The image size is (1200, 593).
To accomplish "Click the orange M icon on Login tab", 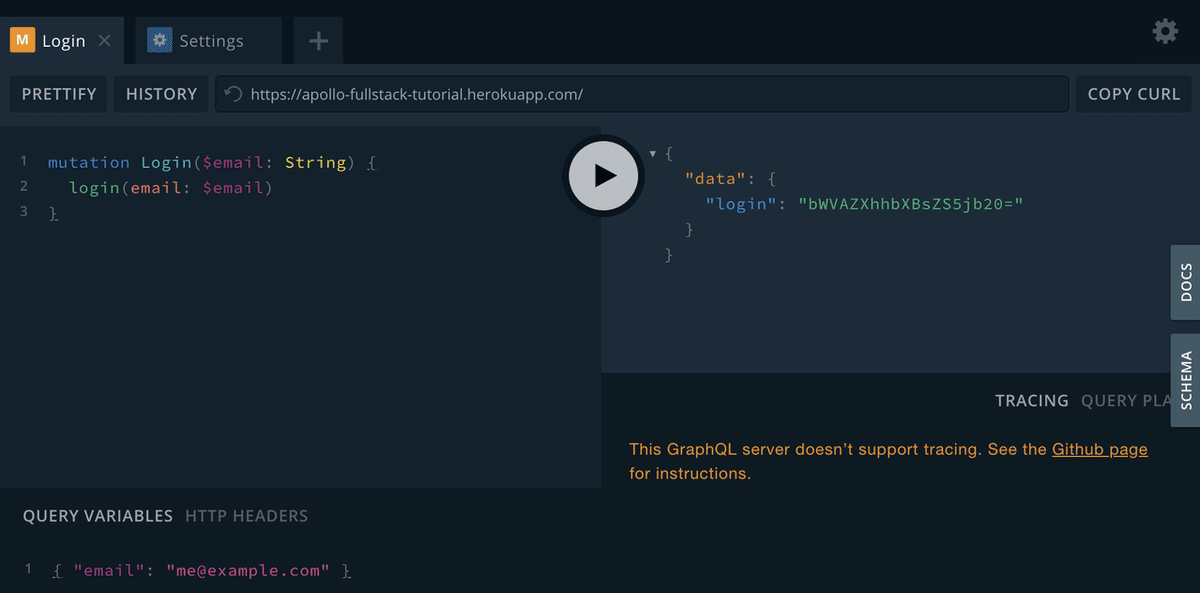I will 23,41.
